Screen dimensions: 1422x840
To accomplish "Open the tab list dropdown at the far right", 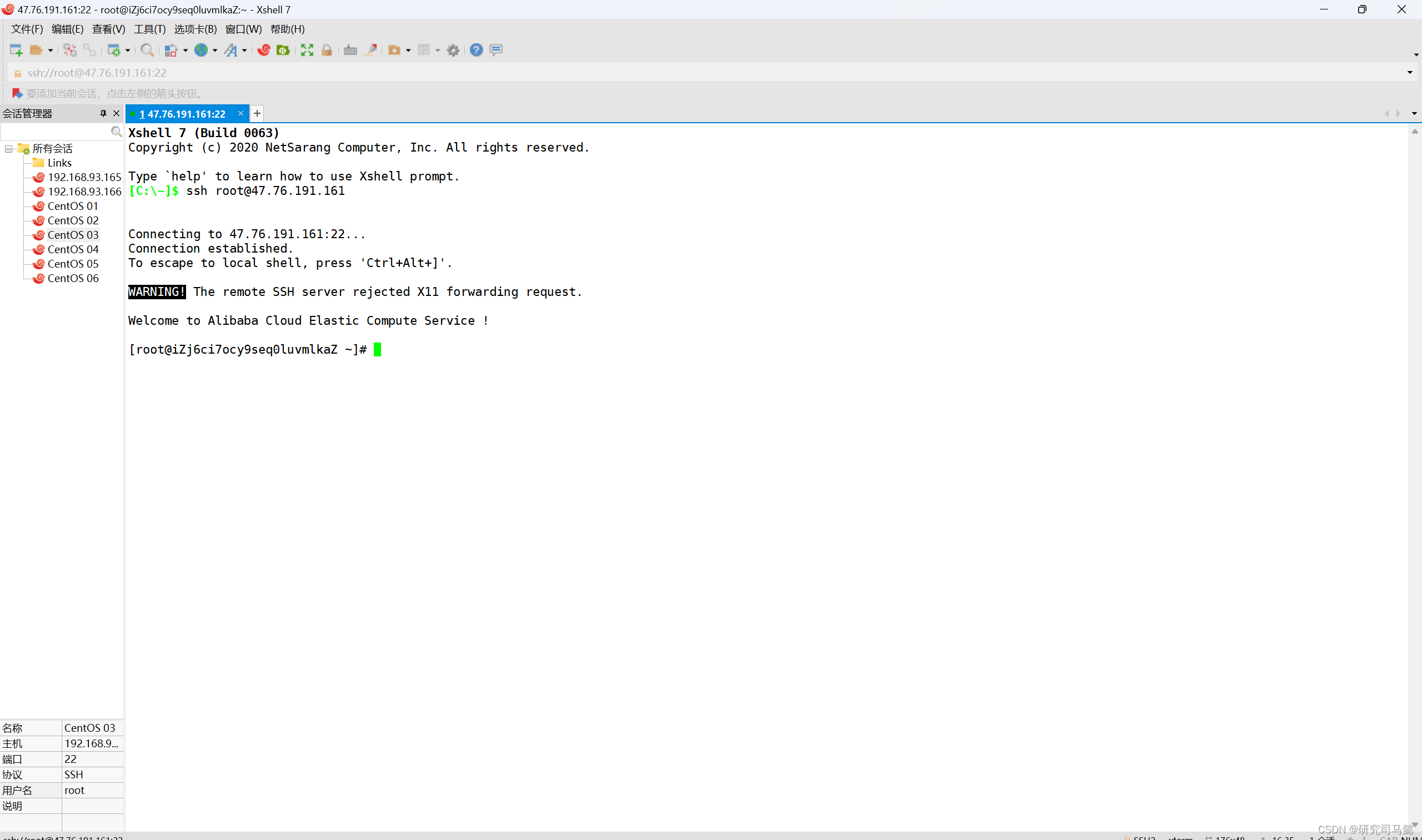I will (x=1414, y=114).
